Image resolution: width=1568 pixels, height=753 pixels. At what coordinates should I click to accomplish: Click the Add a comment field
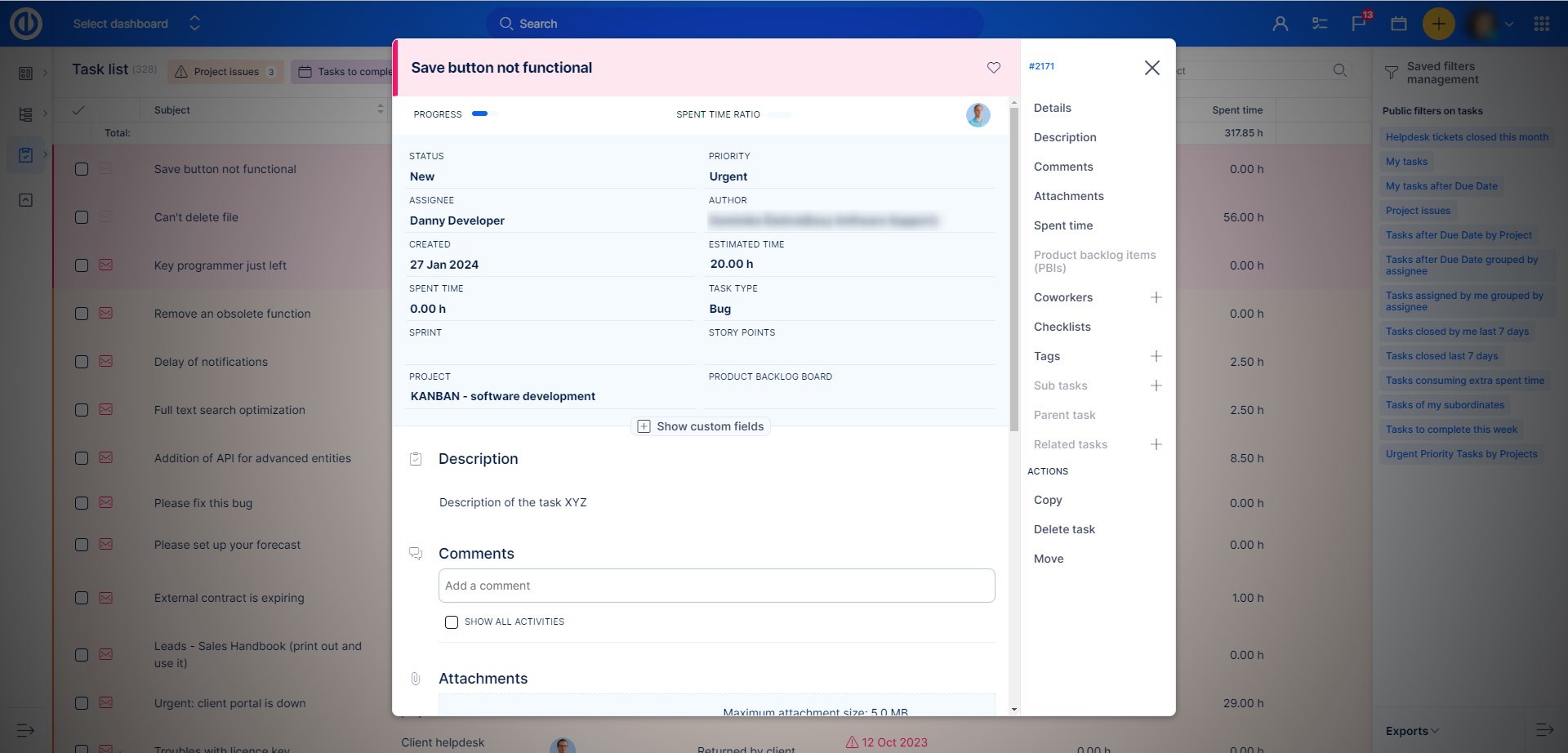(716, 586)
